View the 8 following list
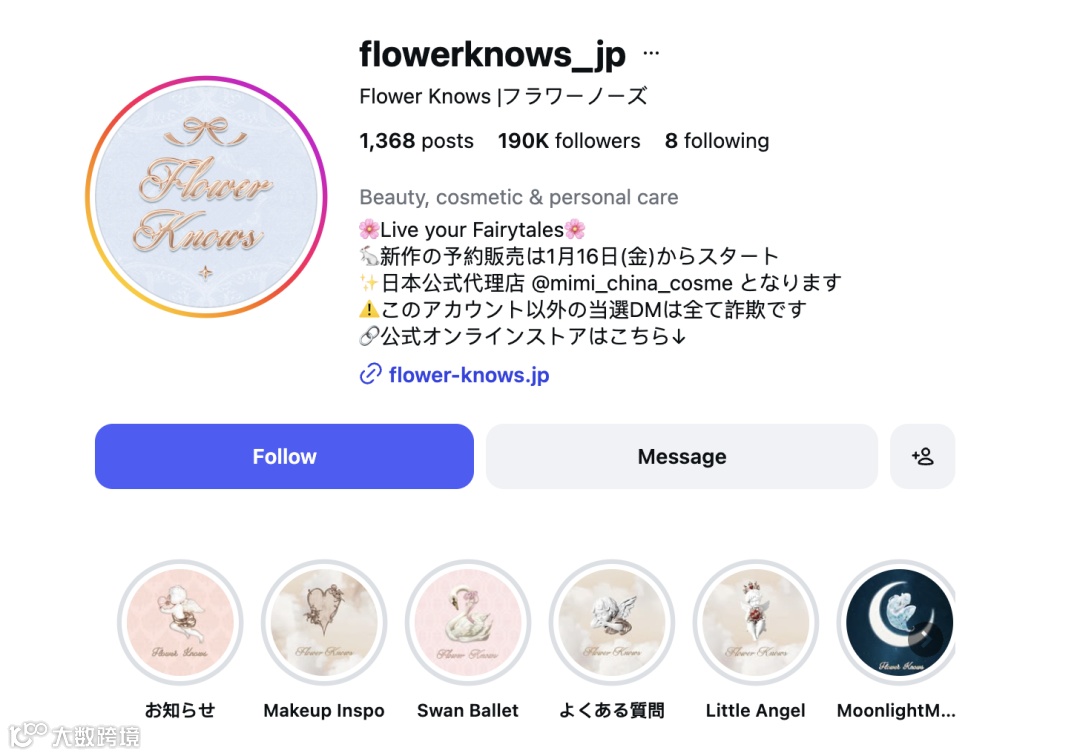 716,141
